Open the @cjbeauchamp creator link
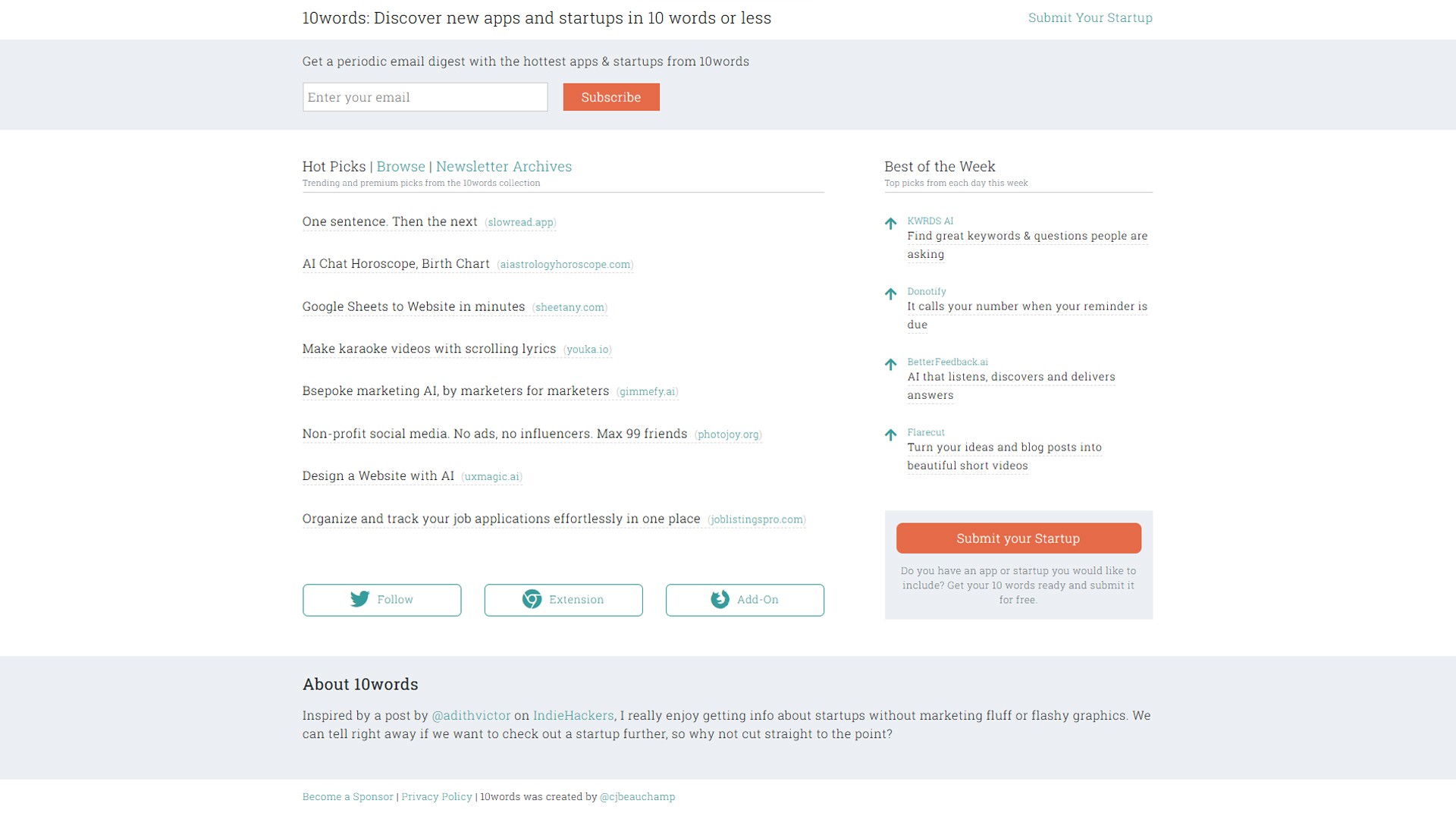This screenshot has height=819, width=1456. tap(637, 797)
